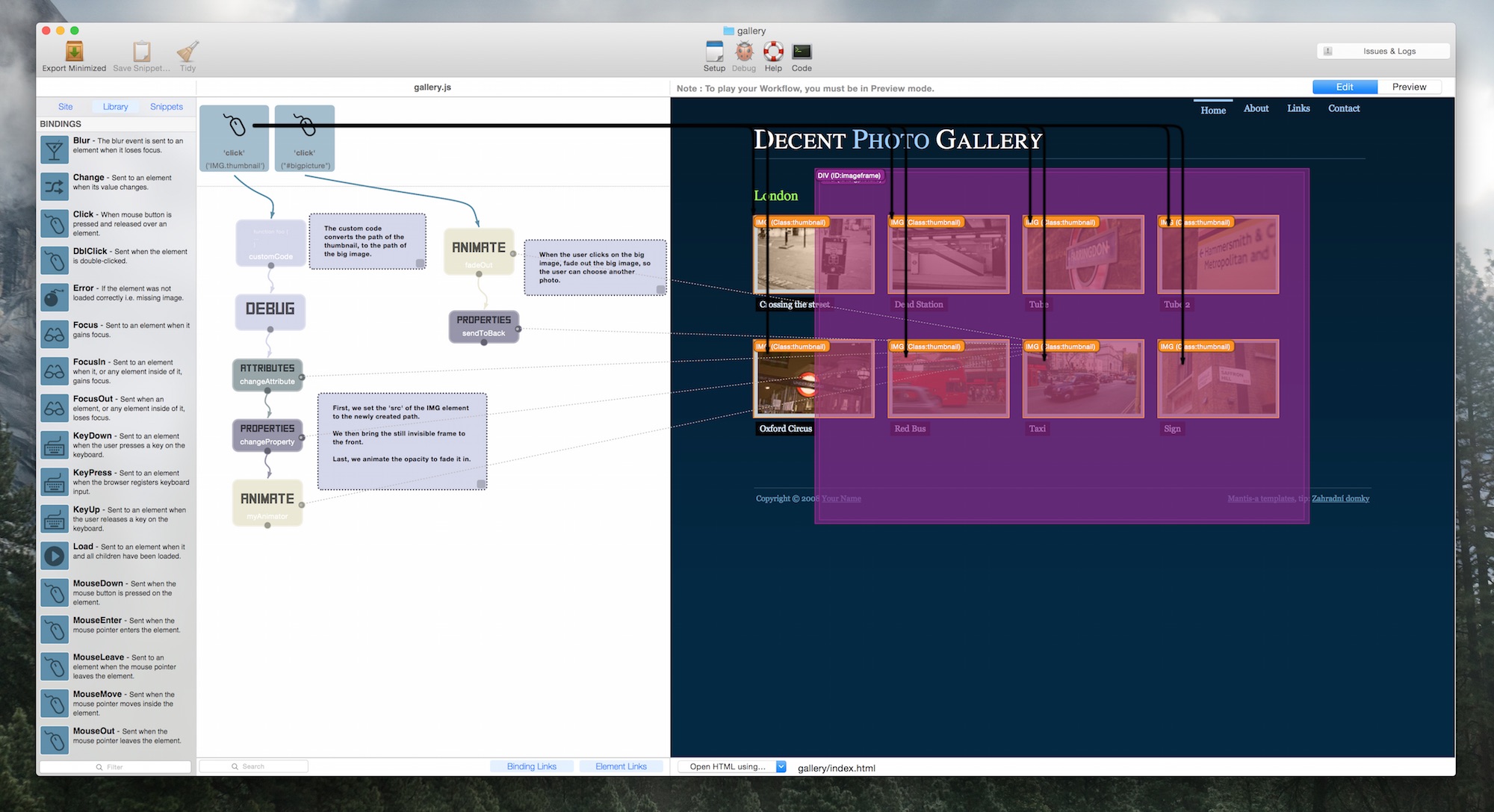Click the Red Bus thumbnail
Screen dimensions: 1494x812
point(949,379)
